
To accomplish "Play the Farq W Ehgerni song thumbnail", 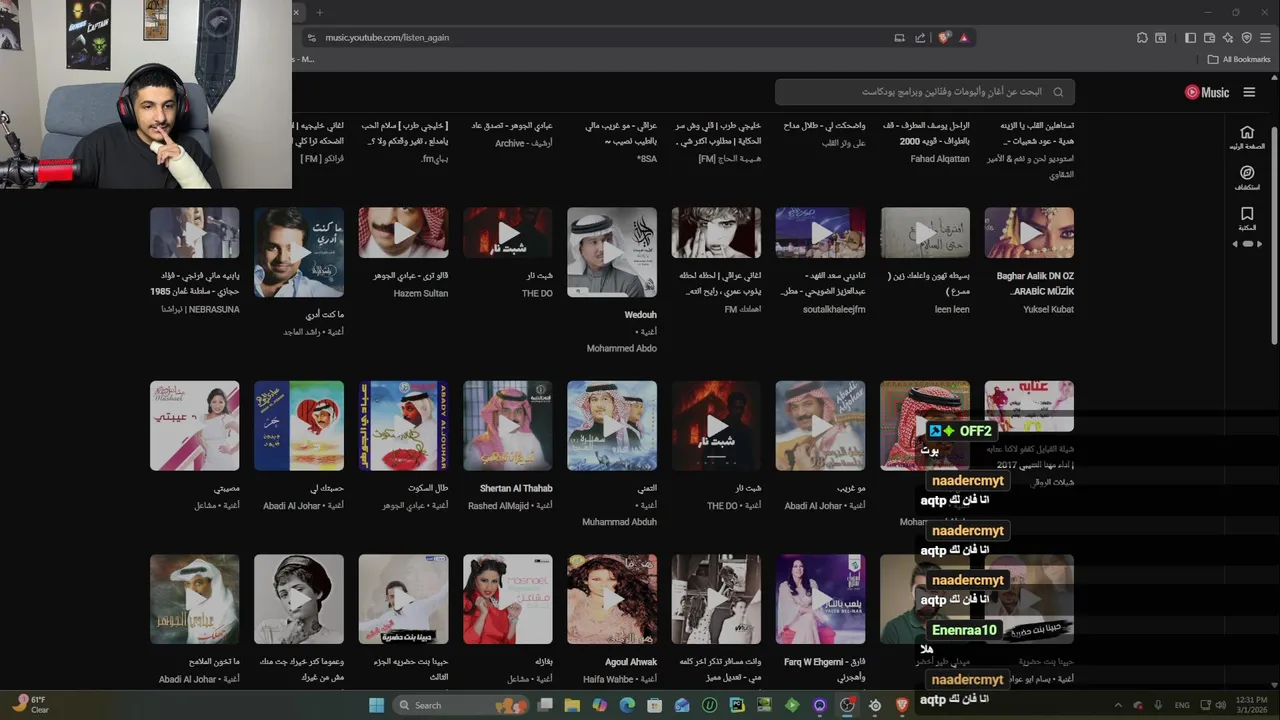I will (x=821, y=600).
